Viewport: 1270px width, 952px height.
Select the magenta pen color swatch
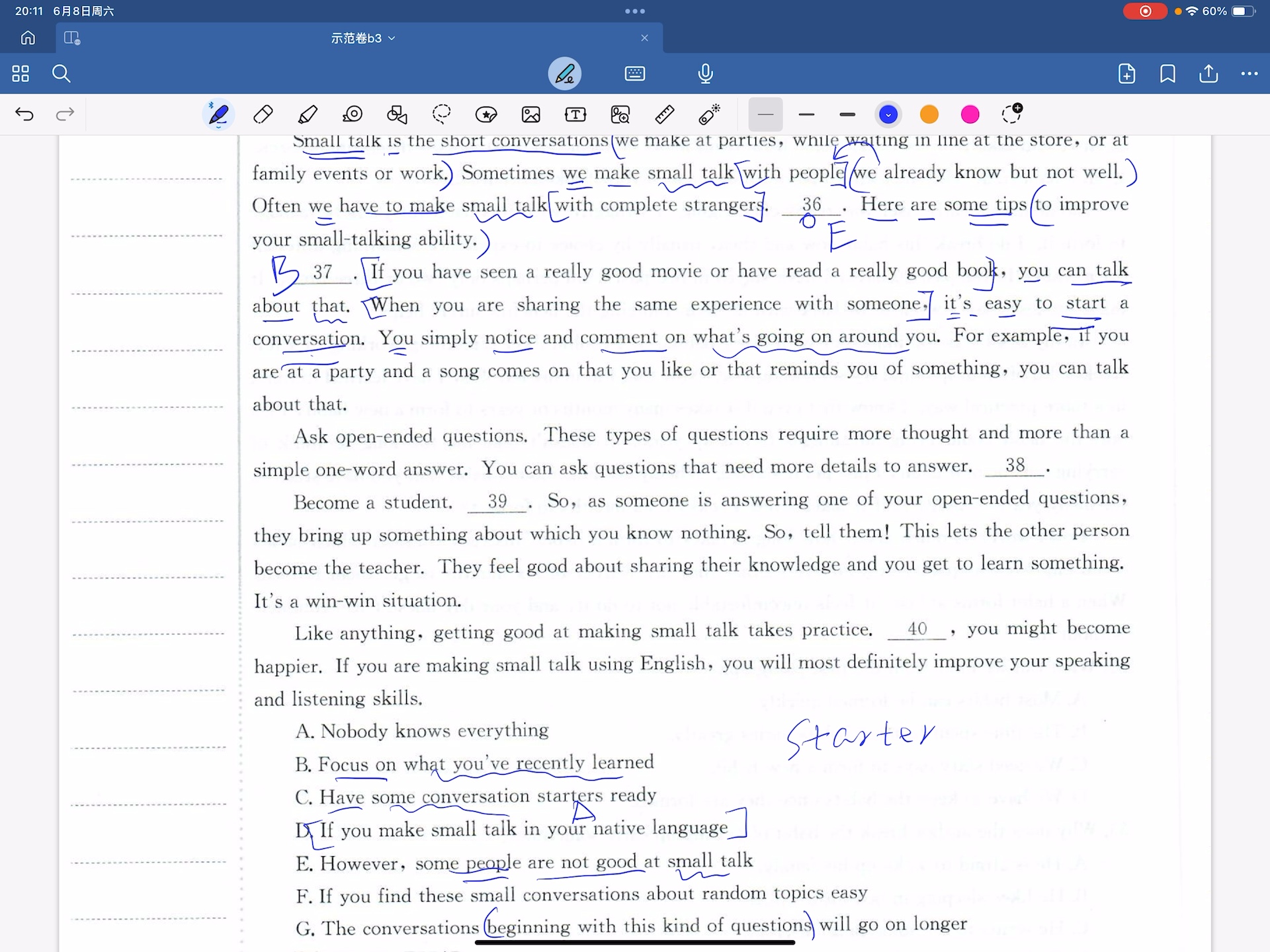(x=970, y=114)
